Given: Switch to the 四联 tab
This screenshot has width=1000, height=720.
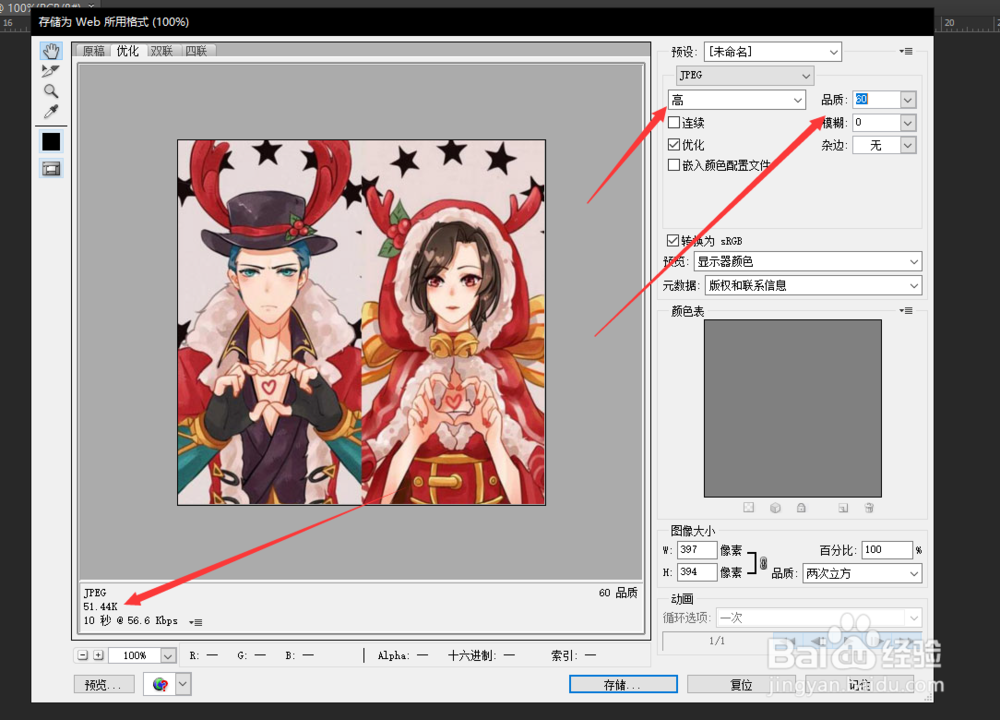Looking at the screenshot, I should 196,50.
